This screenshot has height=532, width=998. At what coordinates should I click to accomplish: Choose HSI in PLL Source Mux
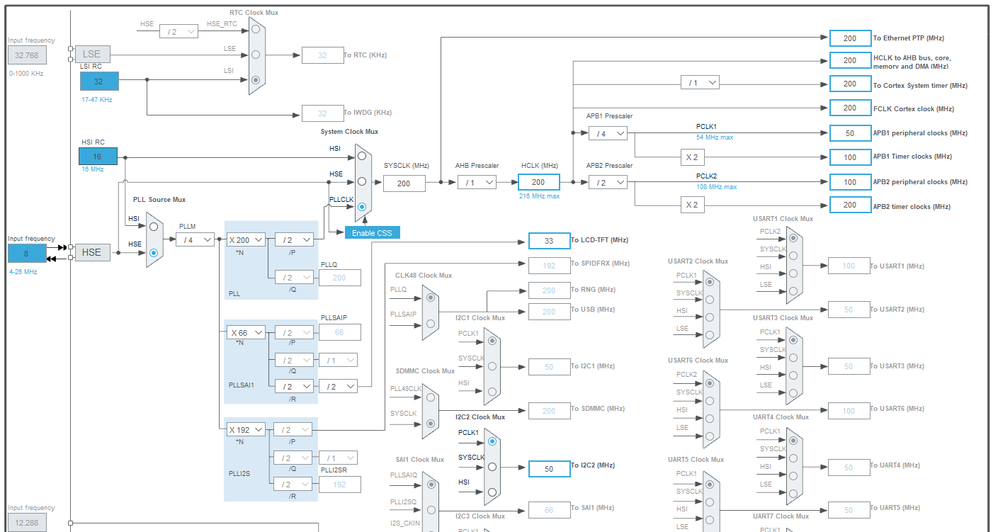pyautogui.click(x=153, y=227)
